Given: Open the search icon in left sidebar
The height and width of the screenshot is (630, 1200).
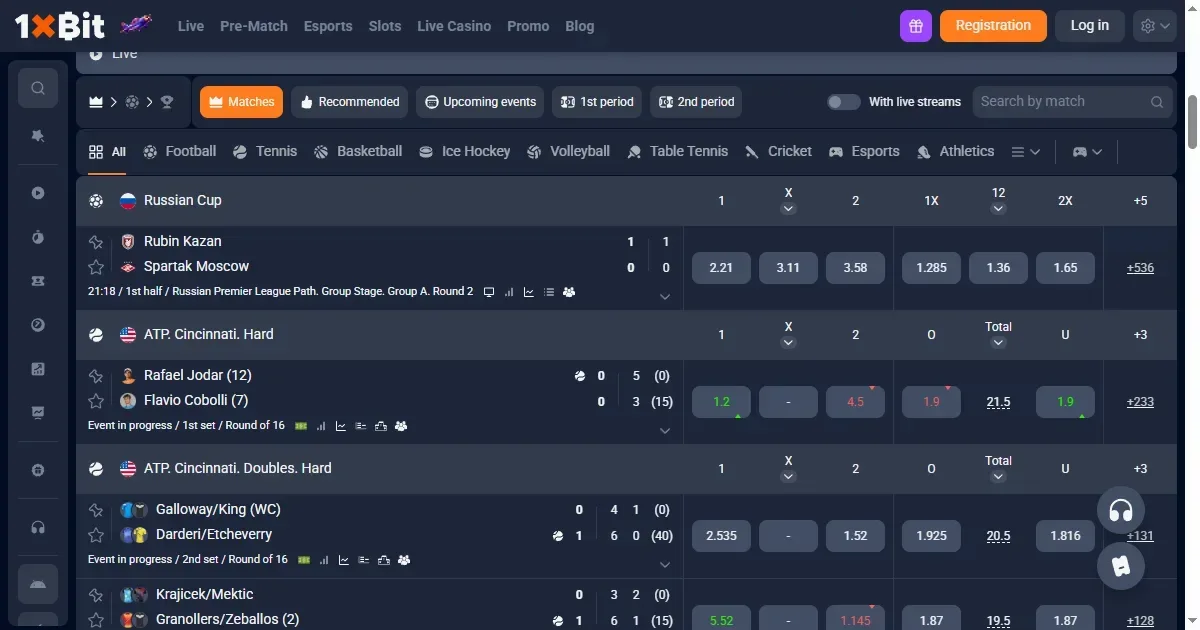Looking at the screenshot, I should tap(38, 88).
